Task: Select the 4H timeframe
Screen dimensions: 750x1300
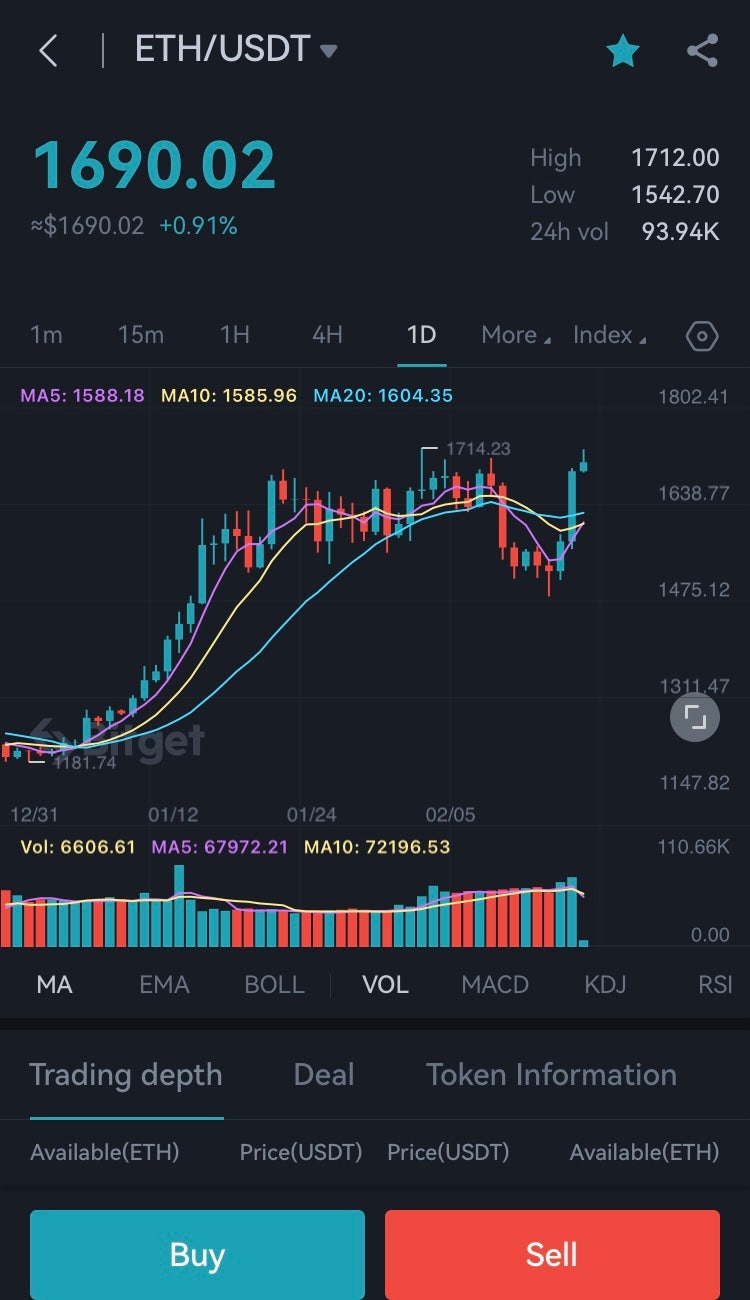Action: (x=327, y=335)
